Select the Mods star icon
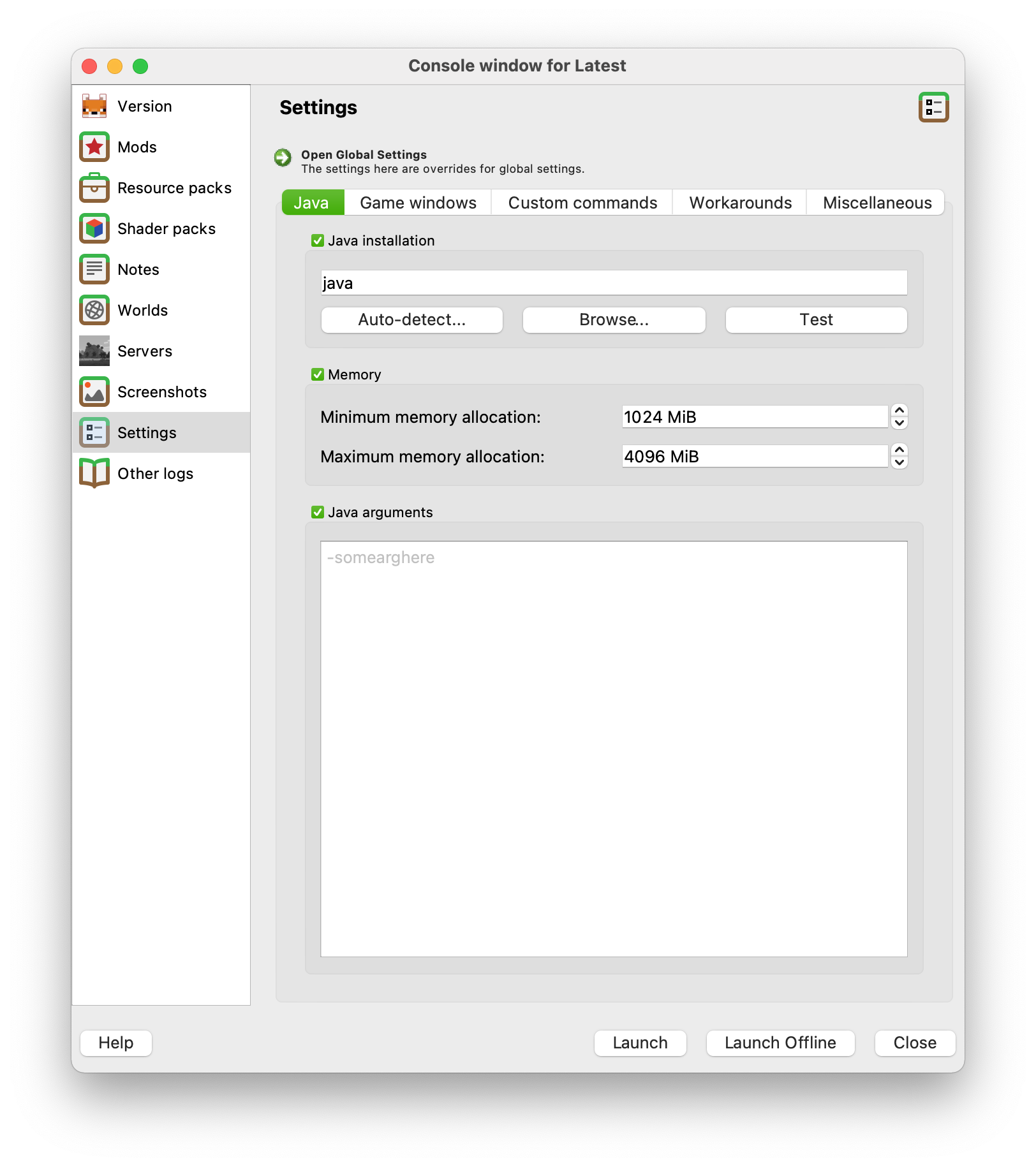The image size is (1036, 1167). (94, 147)
